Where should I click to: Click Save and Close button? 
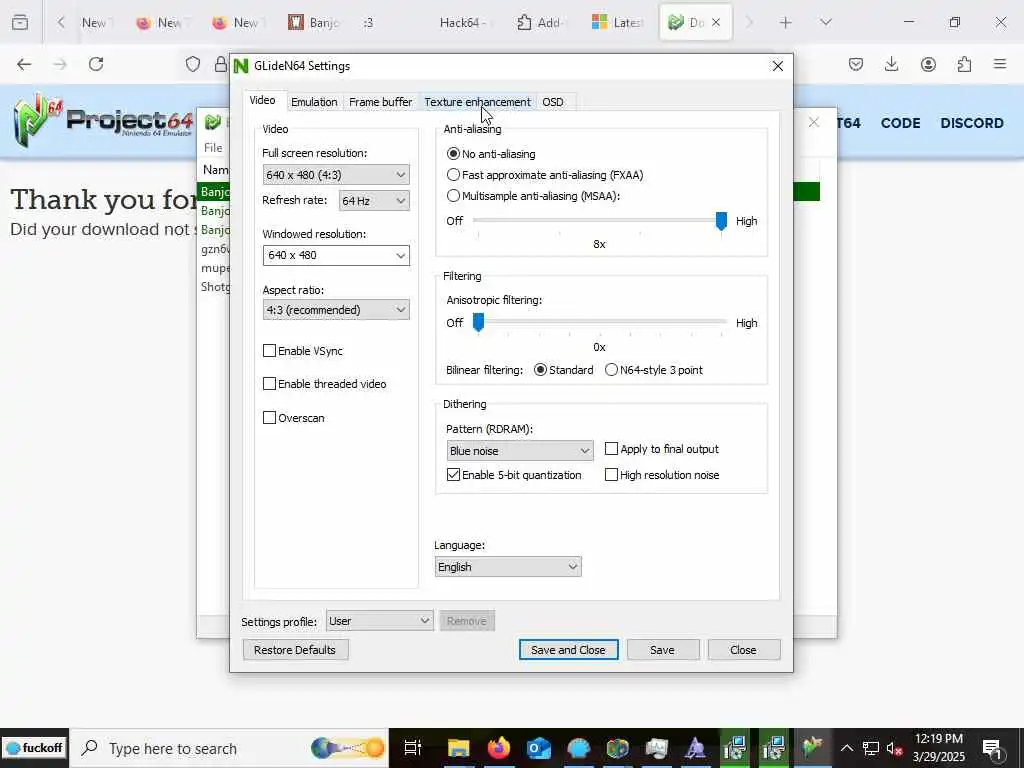point(568,650)
